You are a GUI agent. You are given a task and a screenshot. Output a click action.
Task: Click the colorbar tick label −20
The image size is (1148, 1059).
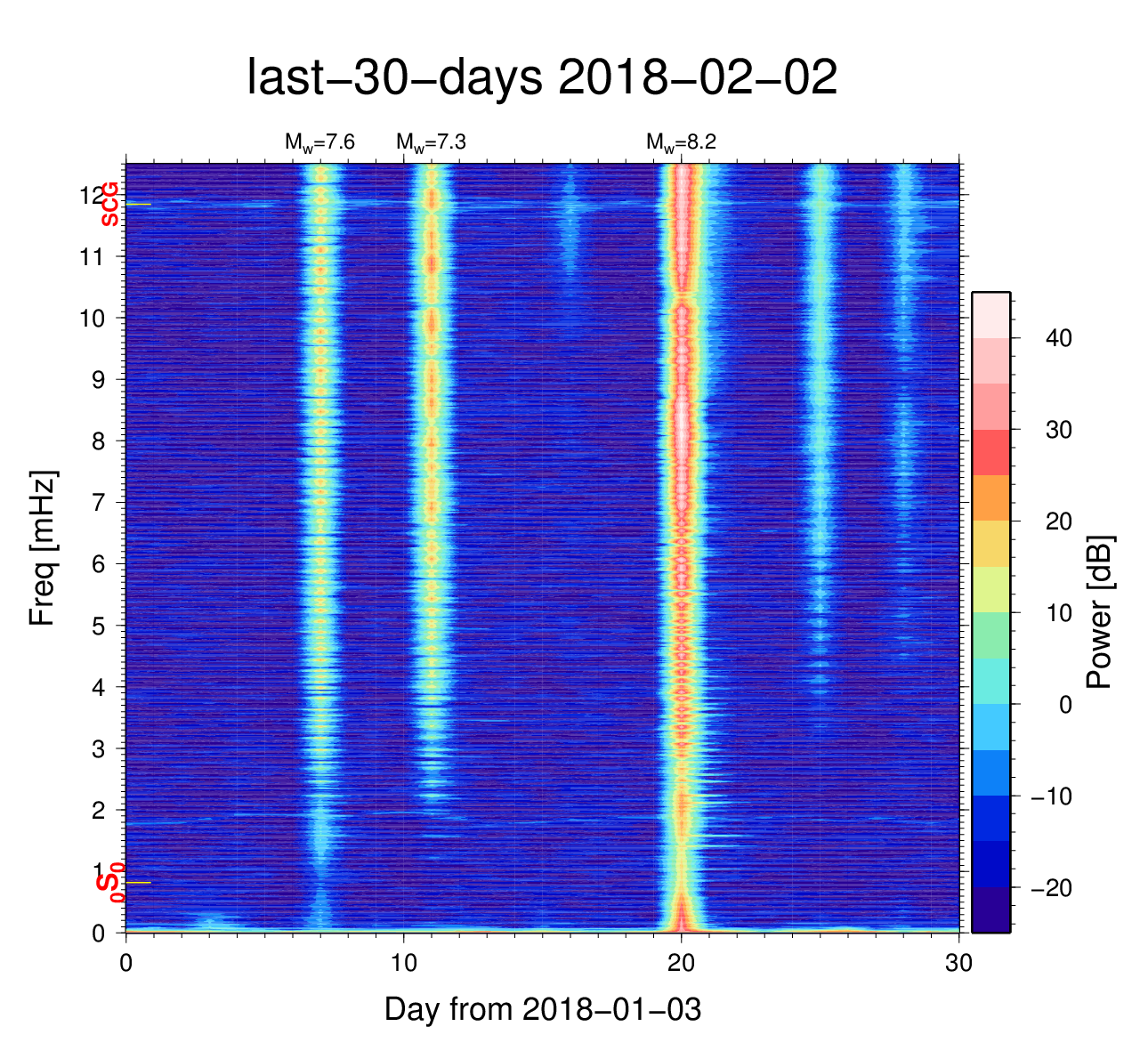coord(1050,888)
